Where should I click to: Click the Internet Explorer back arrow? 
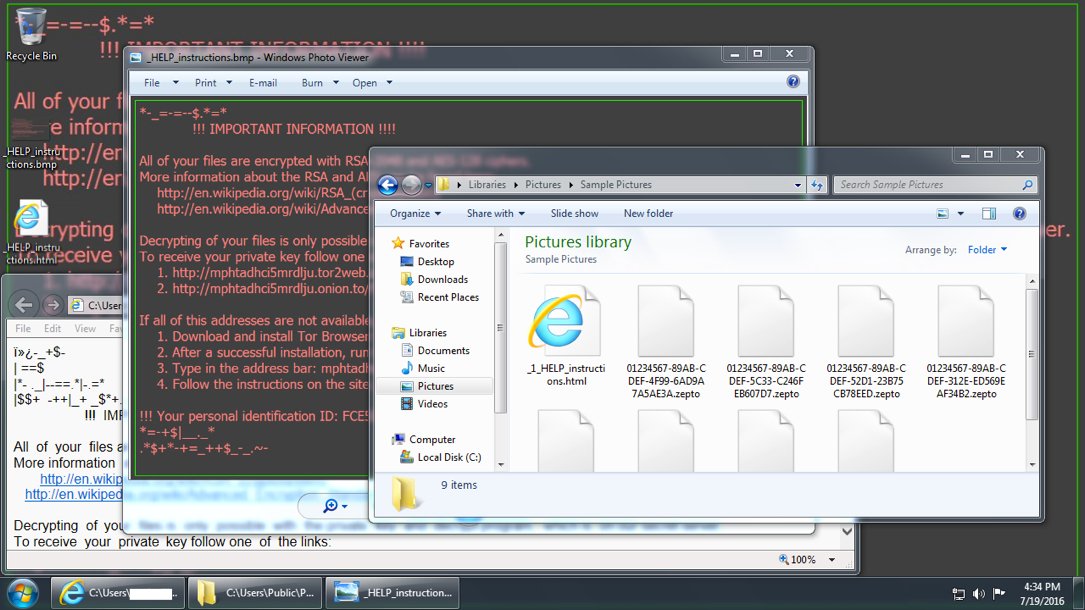(24, 305)
